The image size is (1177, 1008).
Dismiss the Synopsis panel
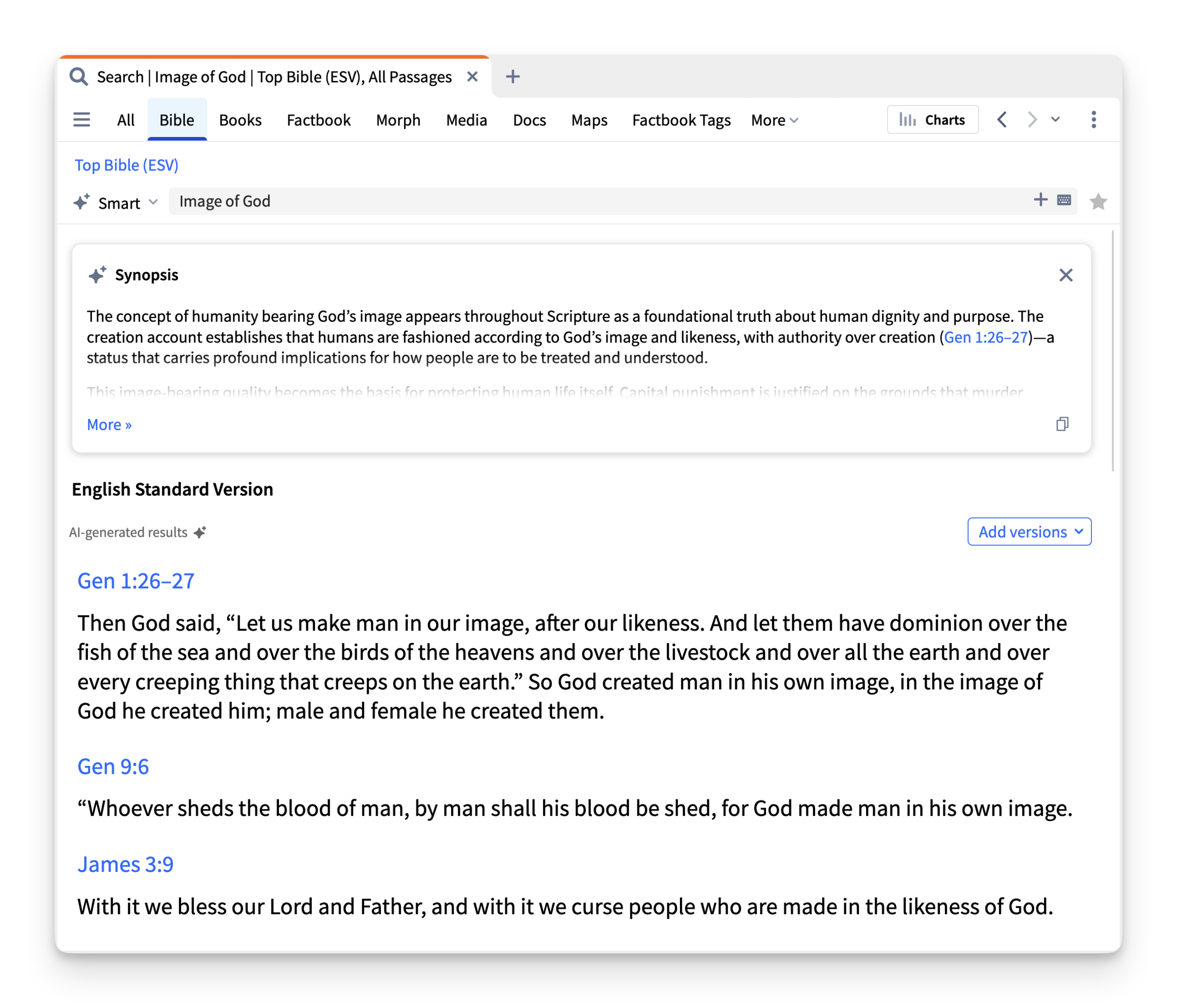tap(1066, 275)
